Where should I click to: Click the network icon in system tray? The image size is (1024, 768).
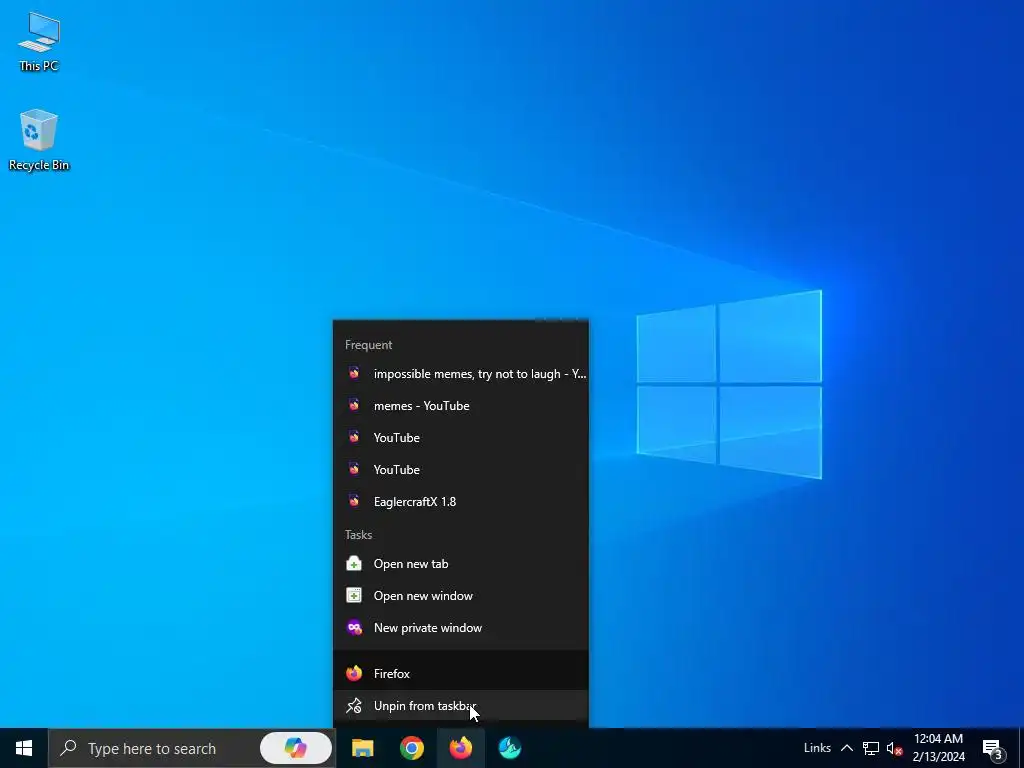(871, 748)
